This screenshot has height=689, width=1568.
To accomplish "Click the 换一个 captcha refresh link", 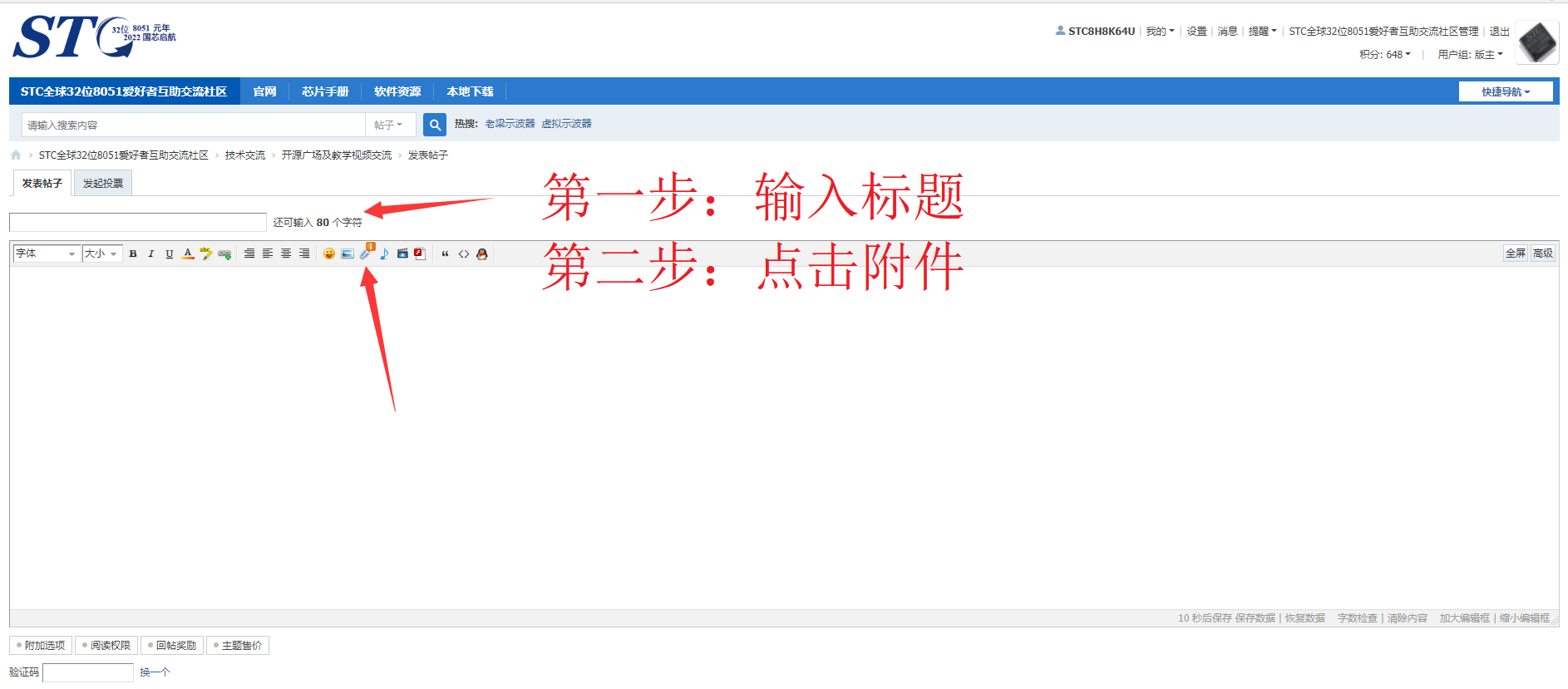I will (x=155, y=672).
